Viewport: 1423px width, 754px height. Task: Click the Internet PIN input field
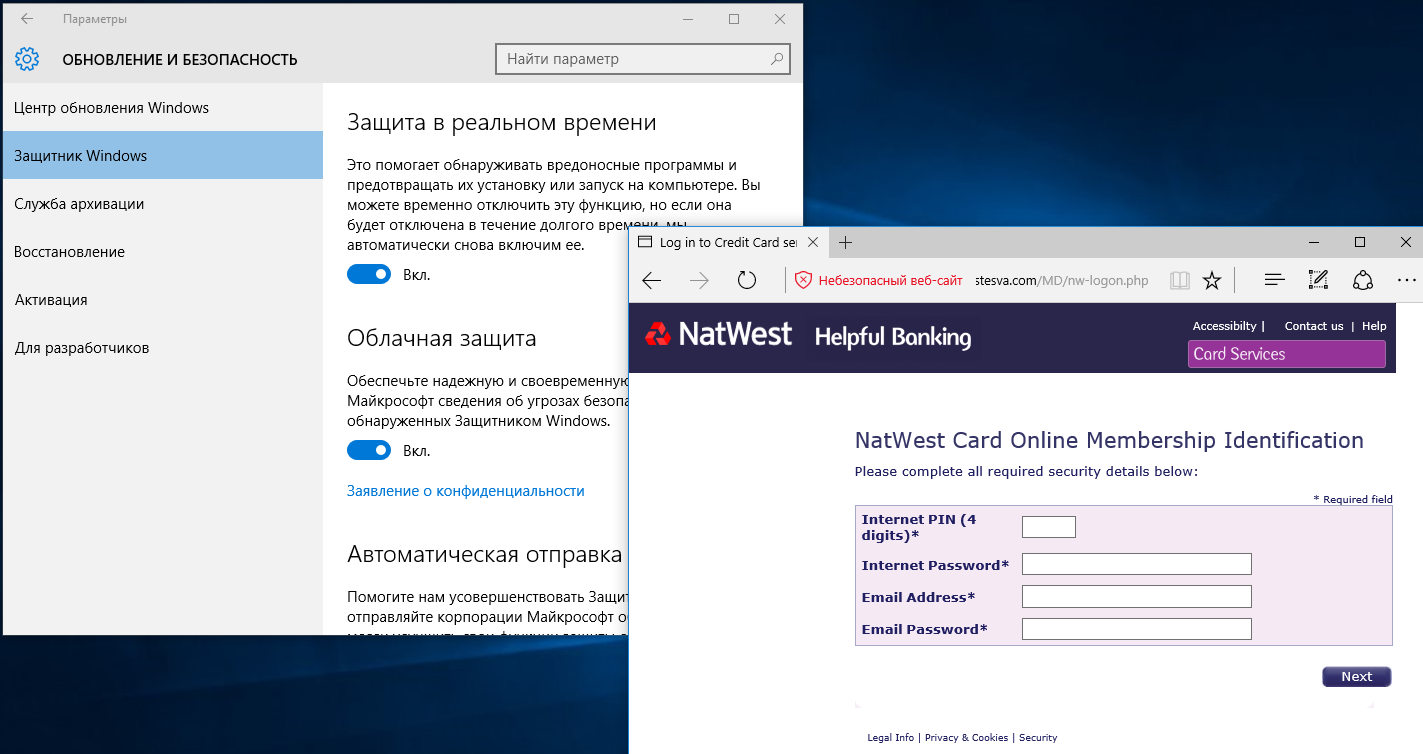coord(1049,527)
